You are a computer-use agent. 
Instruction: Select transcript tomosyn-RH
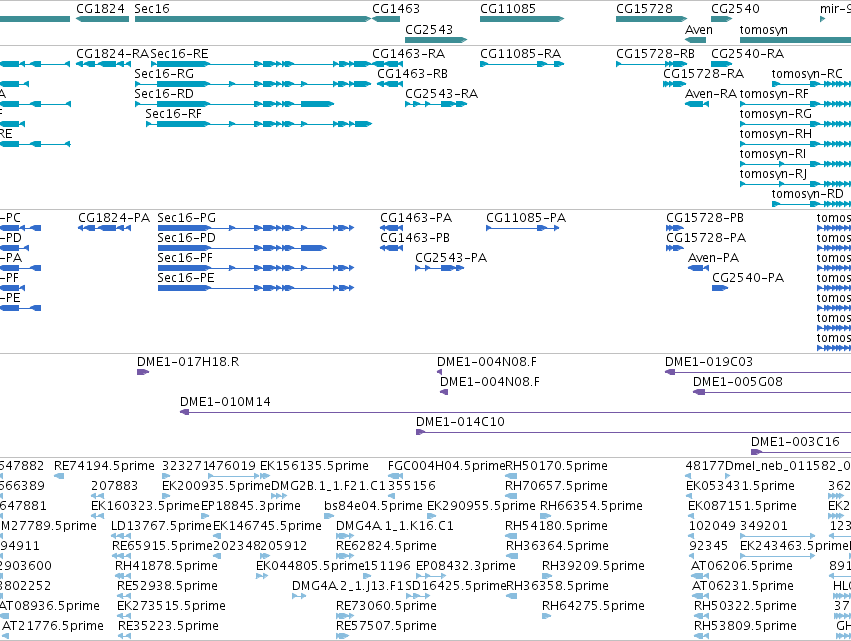(x=795, y=144)
